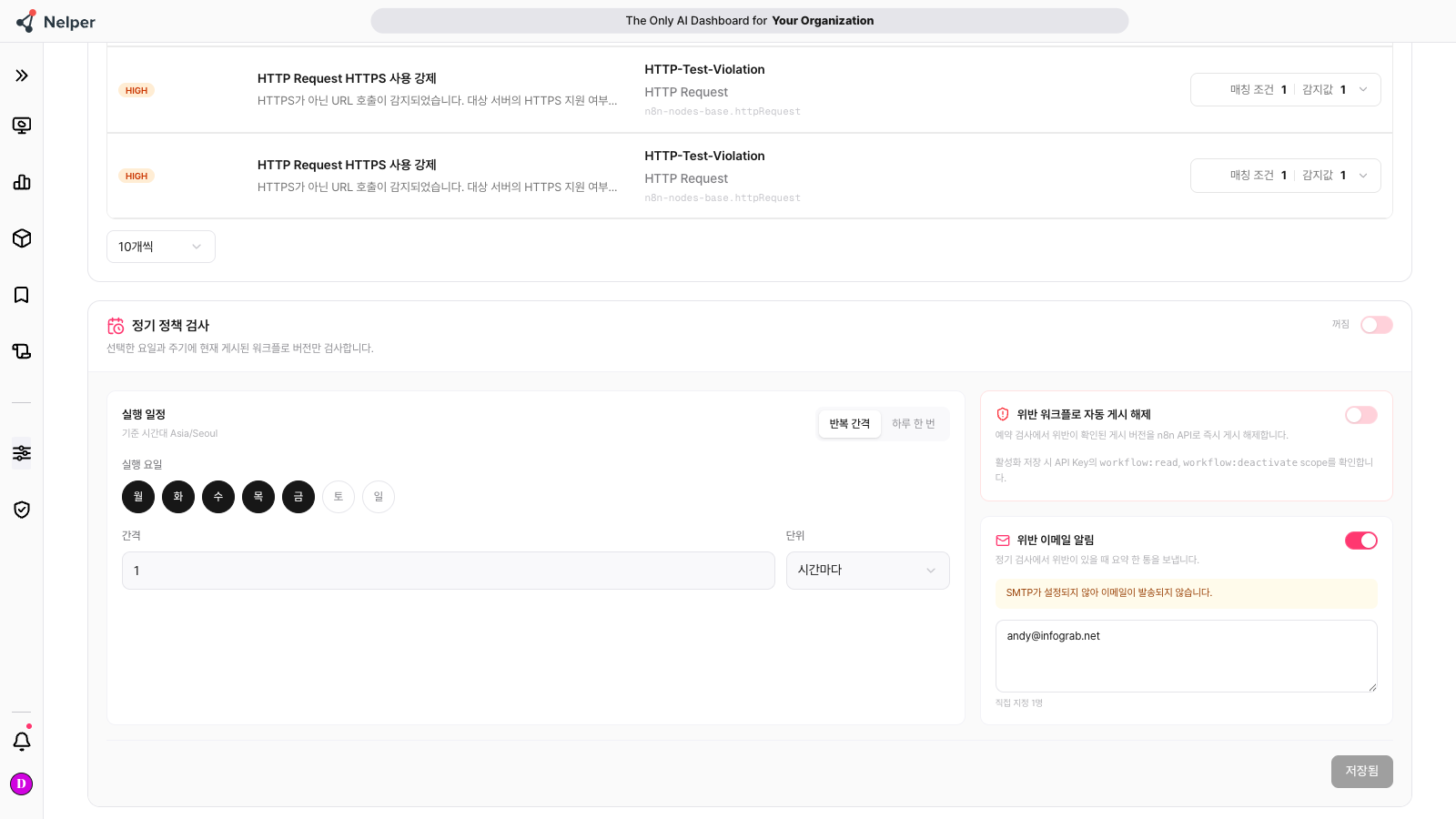This screenshot has width=1456, height=819.
Task: Expand second HIGH row's 매칭 조건 details
Action: point(1285,176)
